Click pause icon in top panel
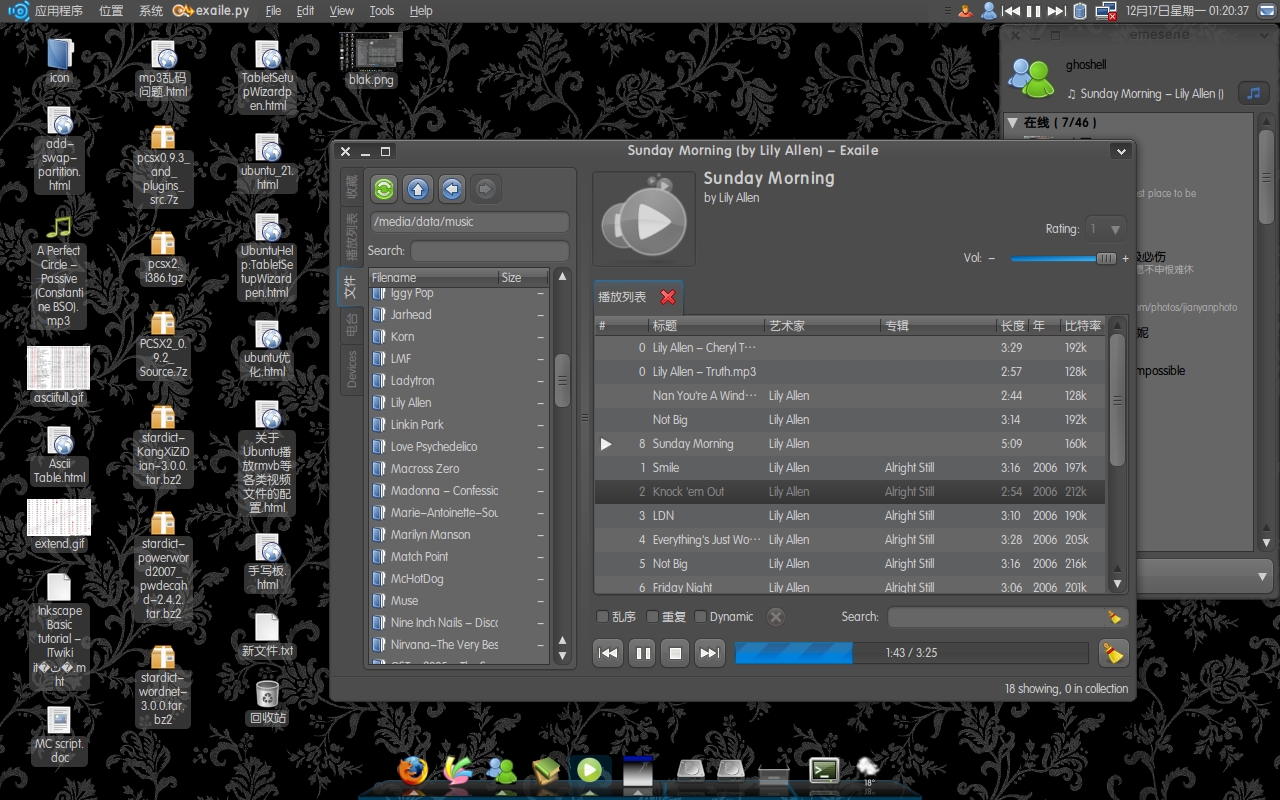 click(1034, 11)
